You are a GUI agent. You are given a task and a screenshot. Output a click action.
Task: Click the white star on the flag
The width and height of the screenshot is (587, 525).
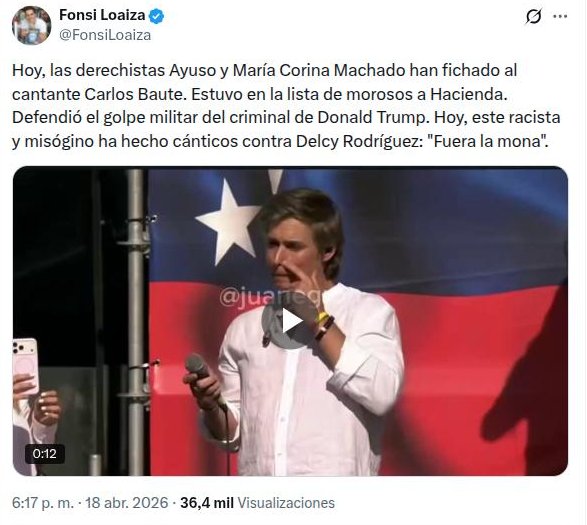coord(228,221)
